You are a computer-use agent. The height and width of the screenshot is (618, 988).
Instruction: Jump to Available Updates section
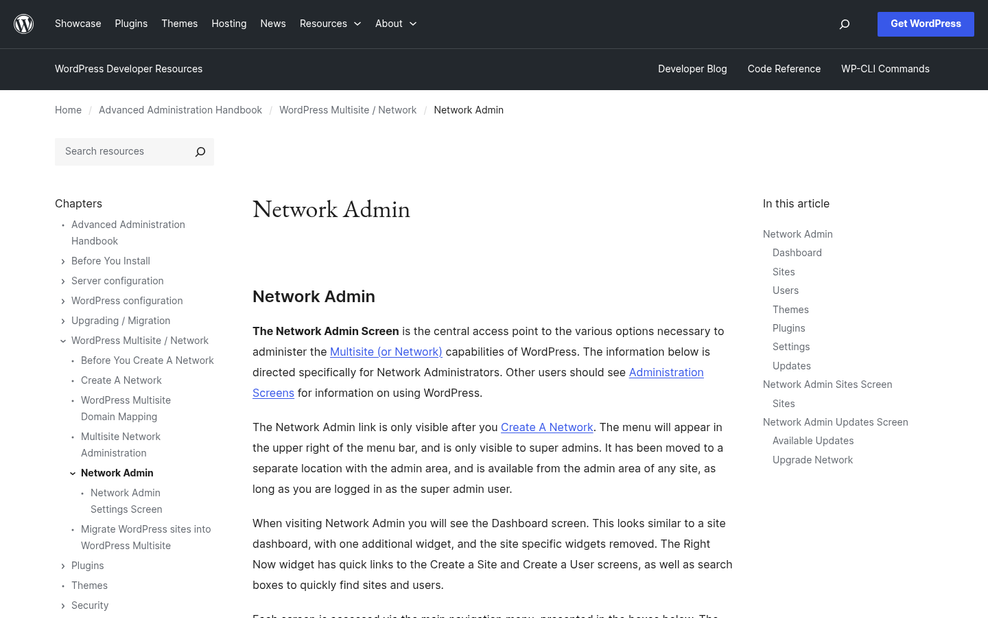click(x=813, y=442)
